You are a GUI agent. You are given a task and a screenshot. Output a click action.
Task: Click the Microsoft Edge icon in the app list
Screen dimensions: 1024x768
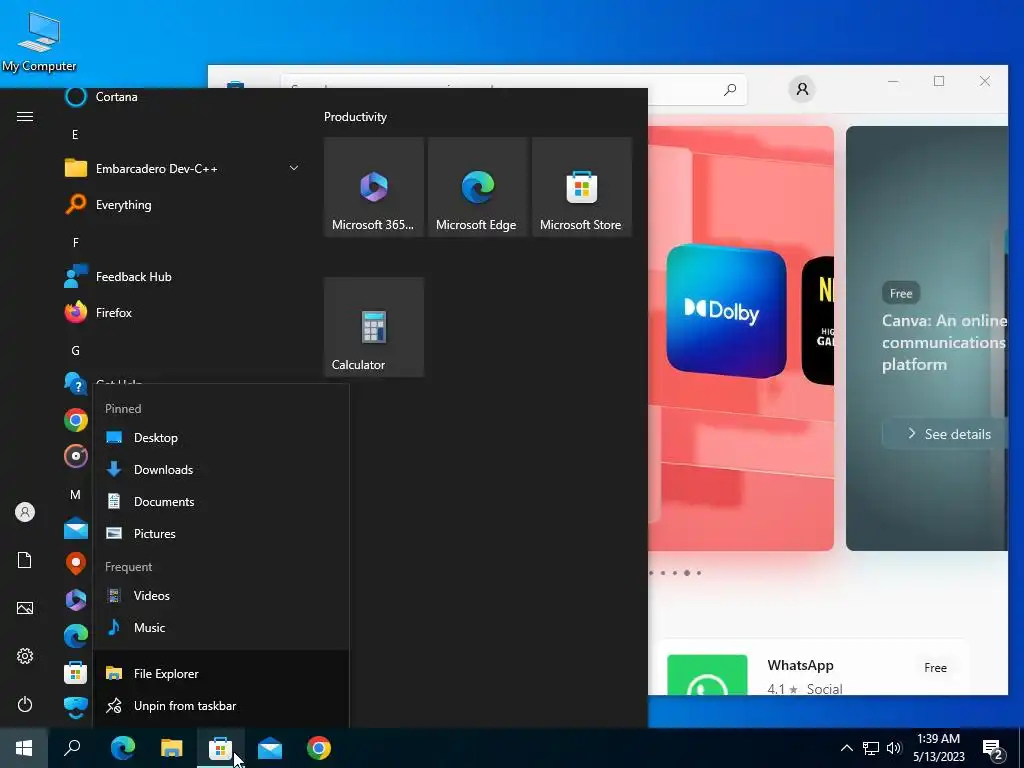click(x=76, y=636)
